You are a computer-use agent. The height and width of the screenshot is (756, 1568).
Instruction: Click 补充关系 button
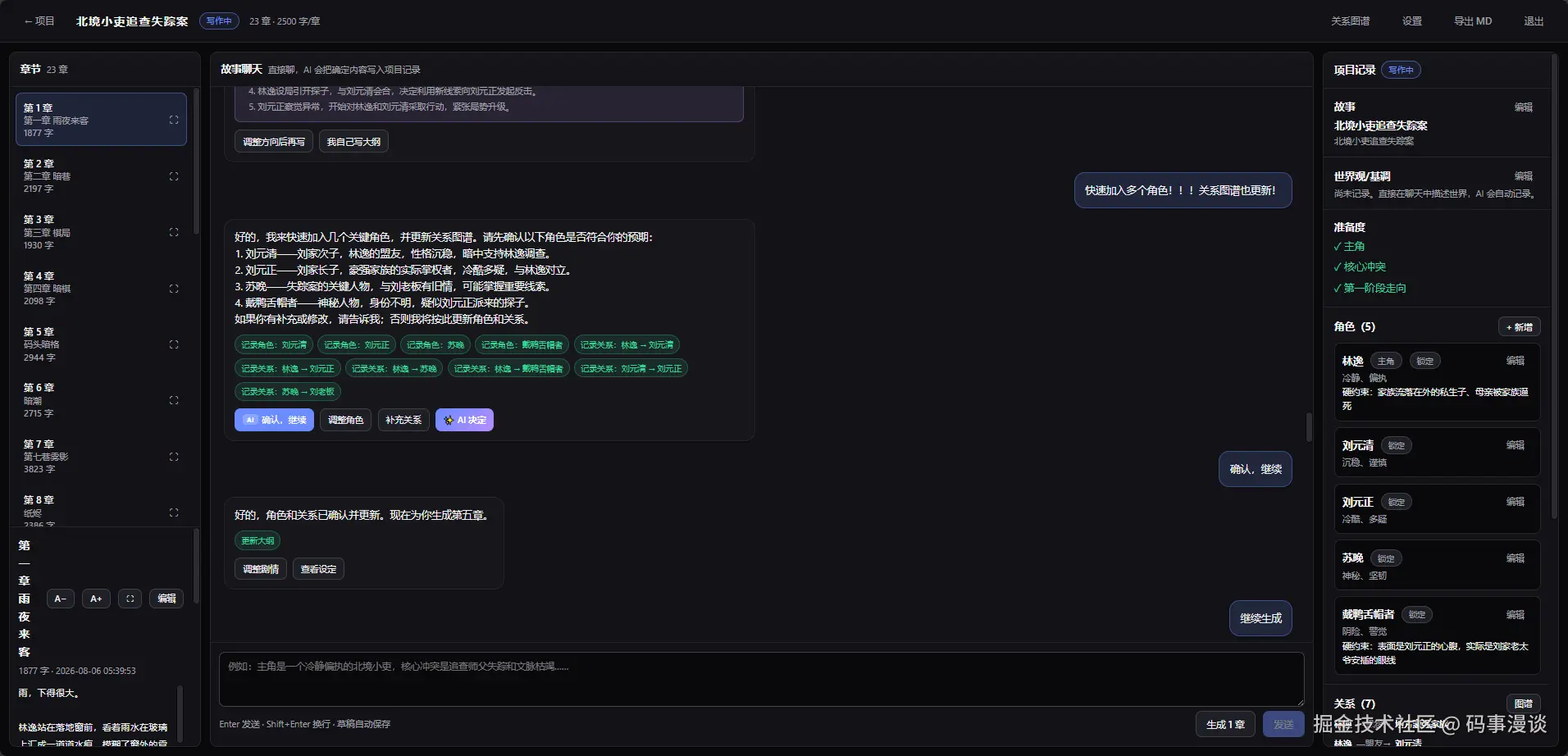point(403,420)
